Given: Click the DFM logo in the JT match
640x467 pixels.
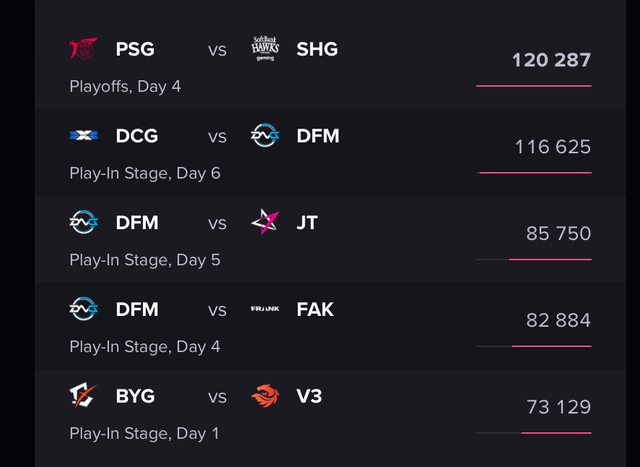Looking at the screenshot, I should pos(83,223).
